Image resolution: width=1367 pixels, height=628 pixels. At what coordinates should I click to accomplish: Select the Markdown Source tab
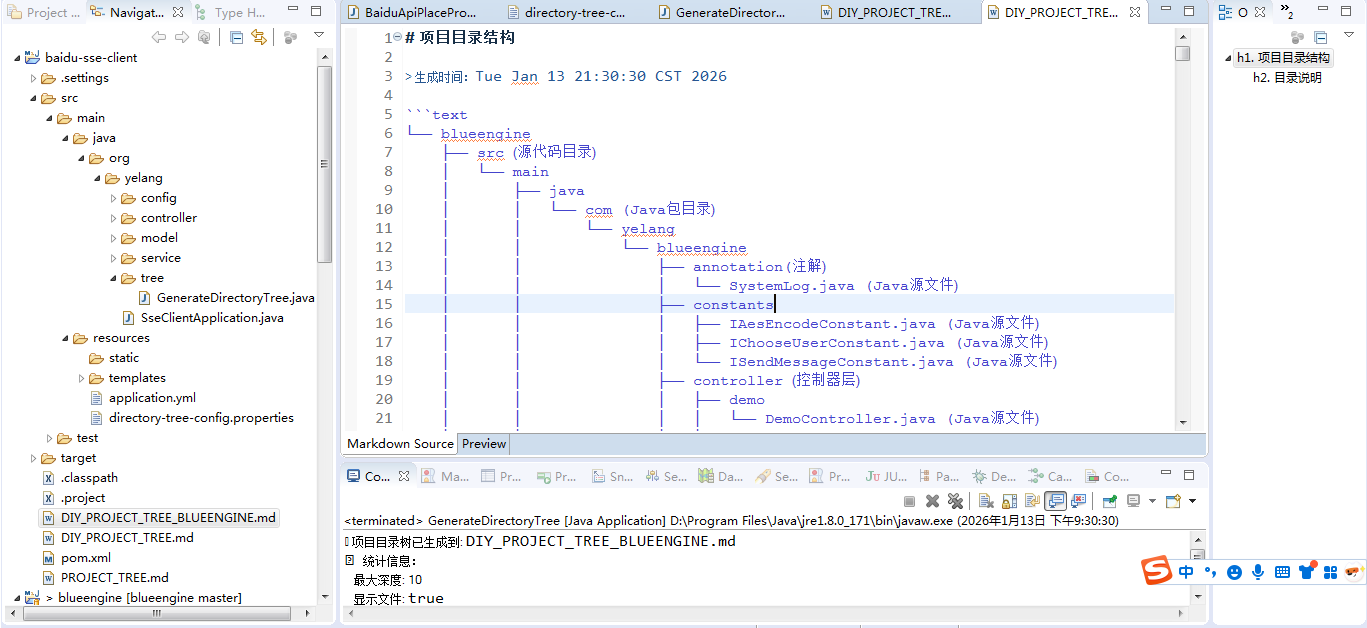point(400,444)
